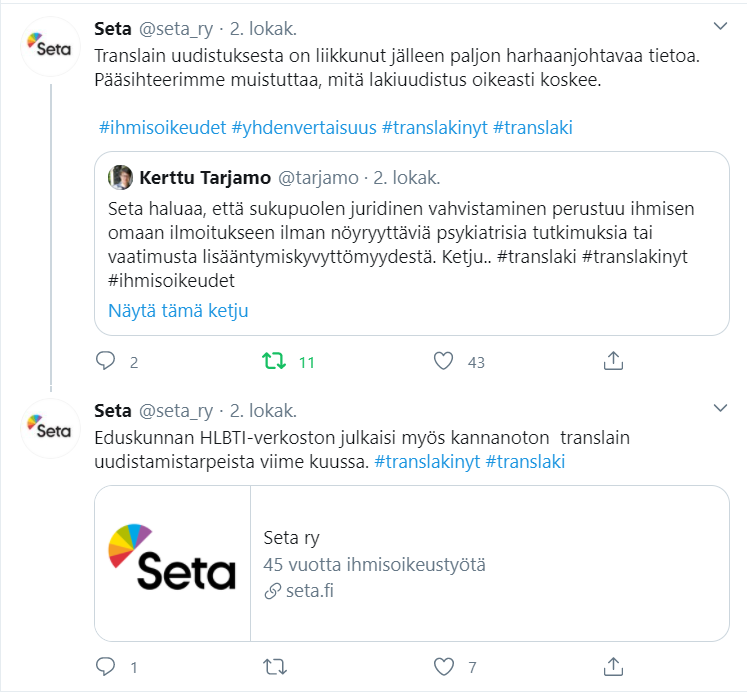
Task: Click "Näytä tämä ketju" link
Action: [178, 310]
